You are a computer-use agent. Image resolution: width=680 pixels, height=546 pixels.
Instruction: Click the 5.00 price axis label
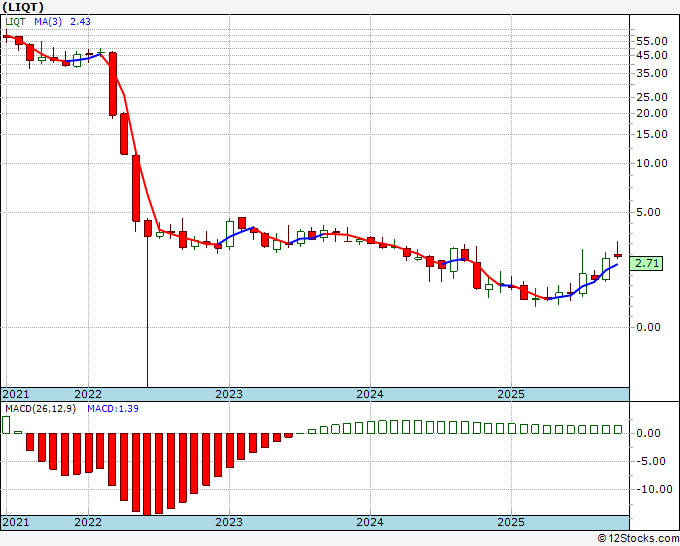point(648,213)
